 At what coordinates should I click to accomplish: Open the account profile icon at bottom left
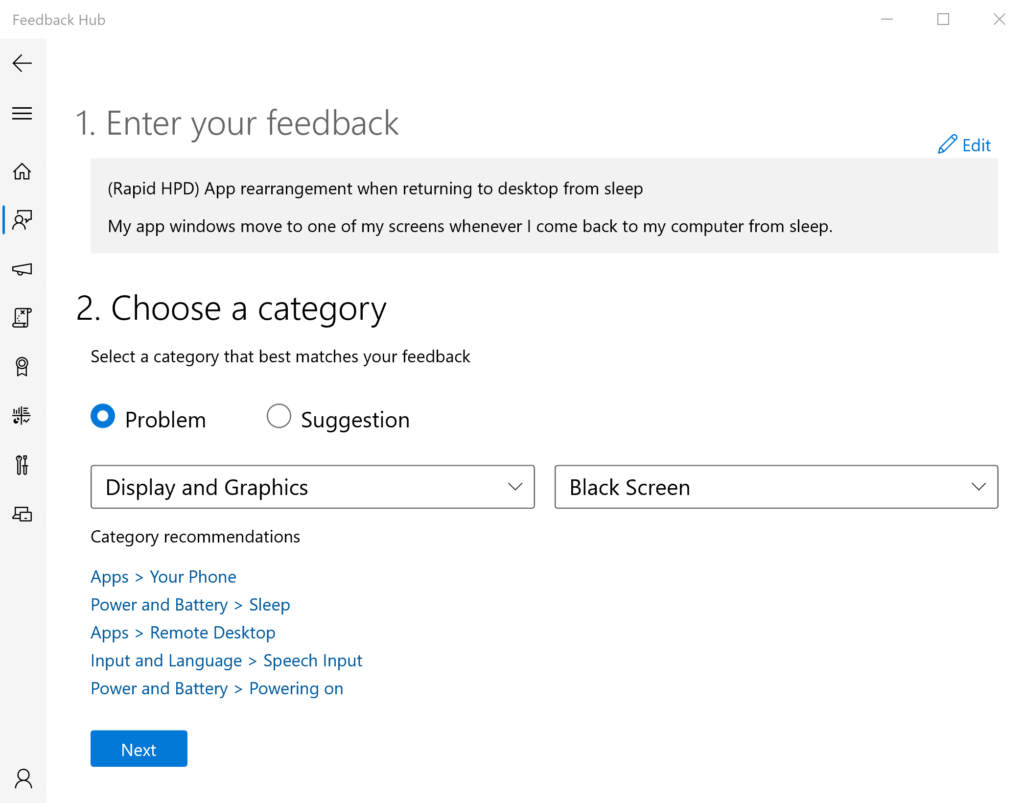22,778
